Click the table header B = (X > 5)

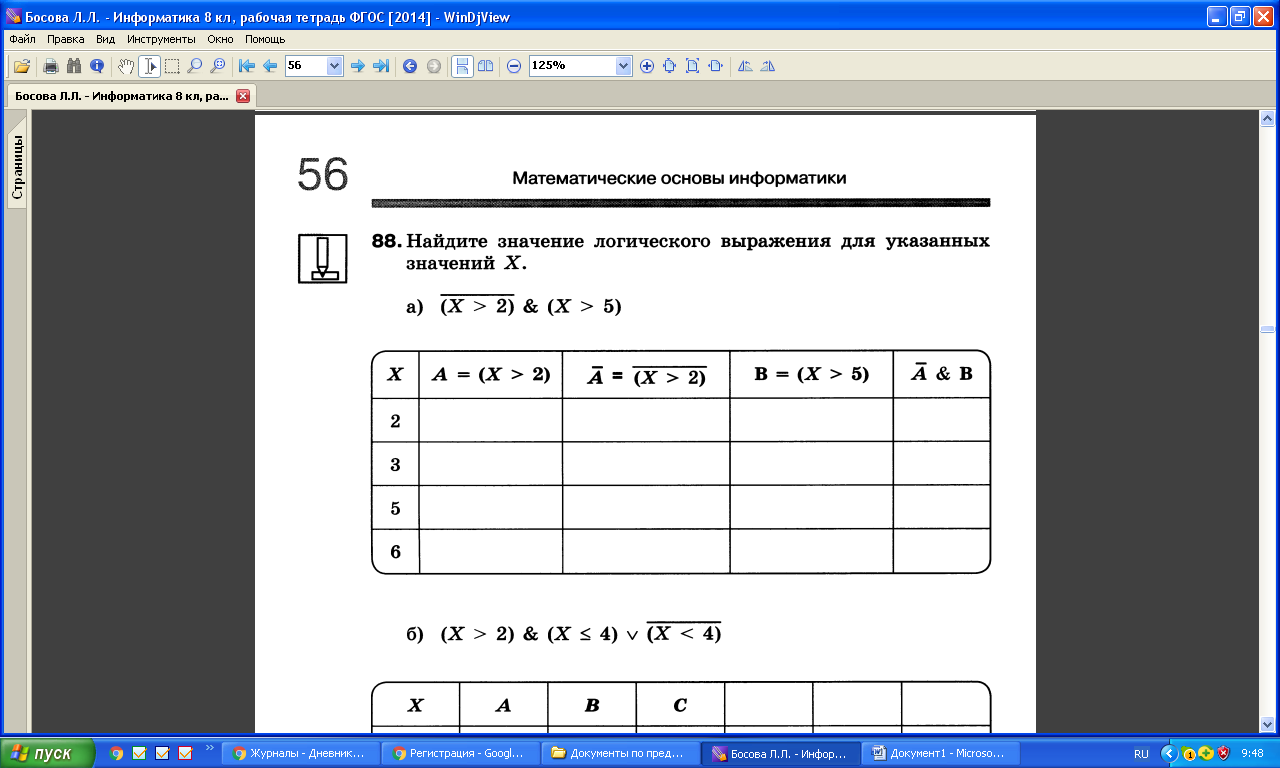811,375
